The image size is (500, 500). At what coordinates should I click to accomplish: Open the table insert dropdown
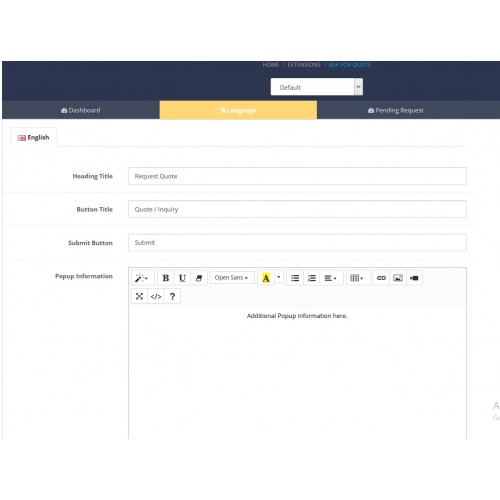tap(357, 278)
